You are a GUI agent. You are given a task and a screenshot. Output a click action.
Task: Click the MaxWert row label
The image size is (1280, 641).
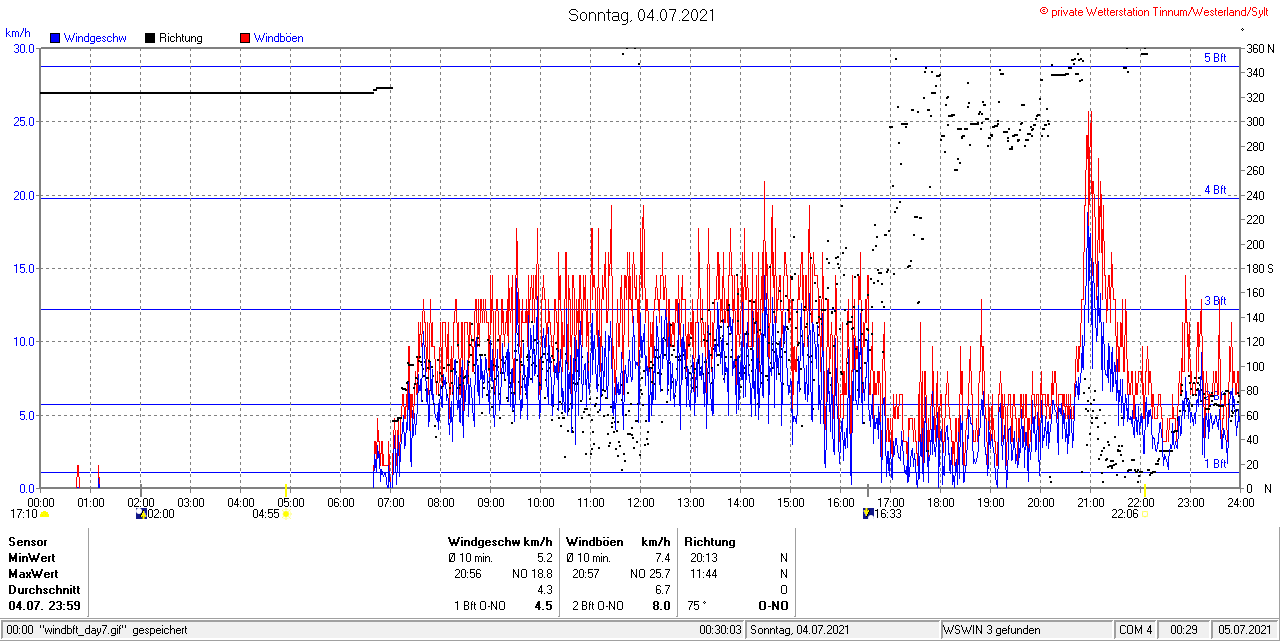point(34,574)
